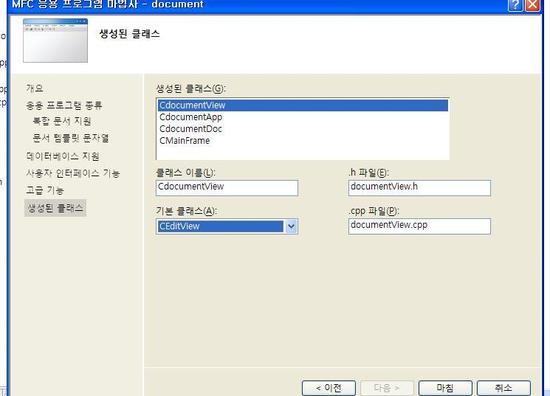Open the 데이터베이스 지원 page
Image resolution: width=550 pixels, height=396 pixels.
click(x=63, y=156)
